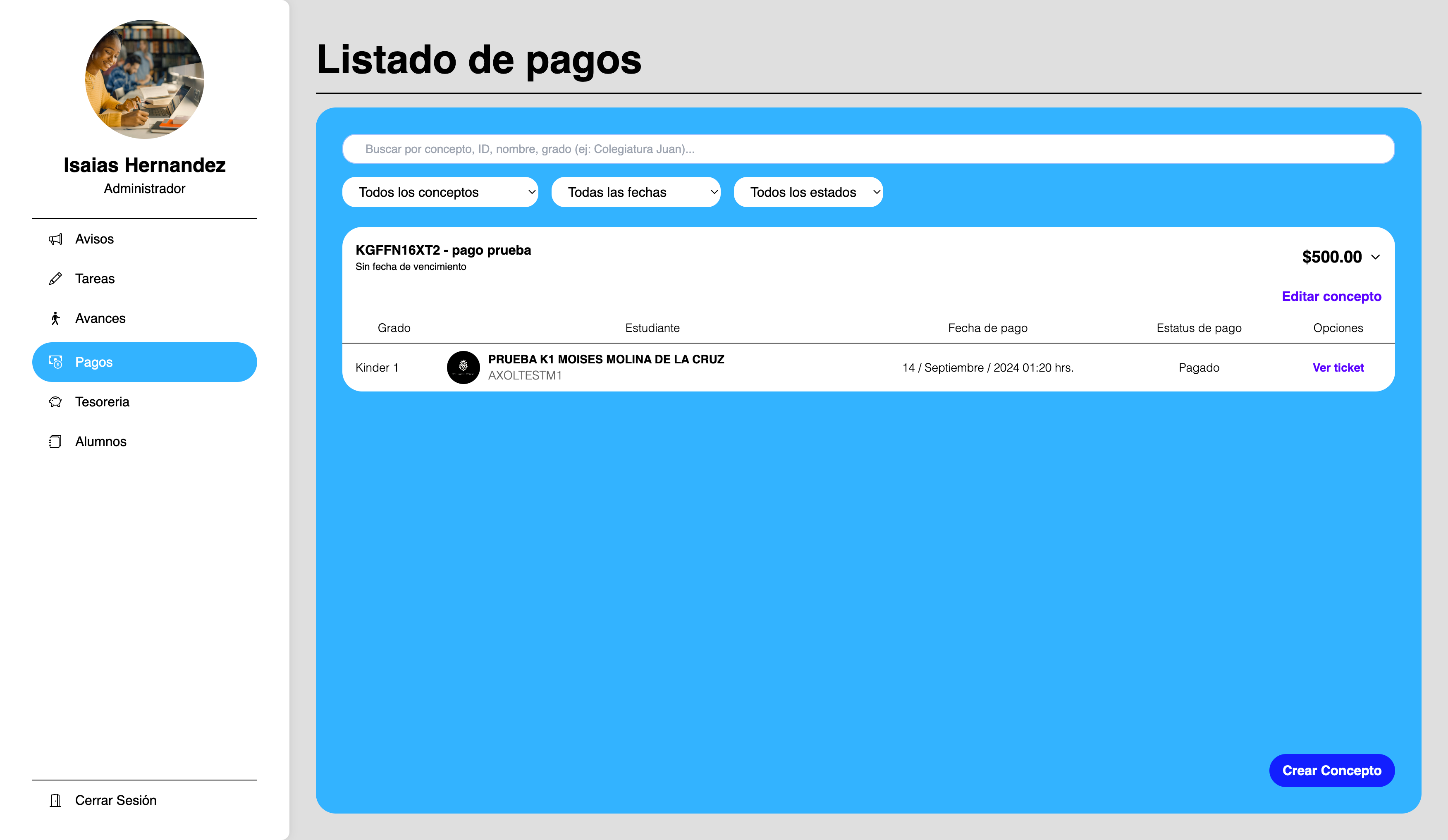Image resolution: width=1448 pixels, height=840 pixels.
Task: Click the megaphone Avisos icon
Action: (x=55, y=239)
